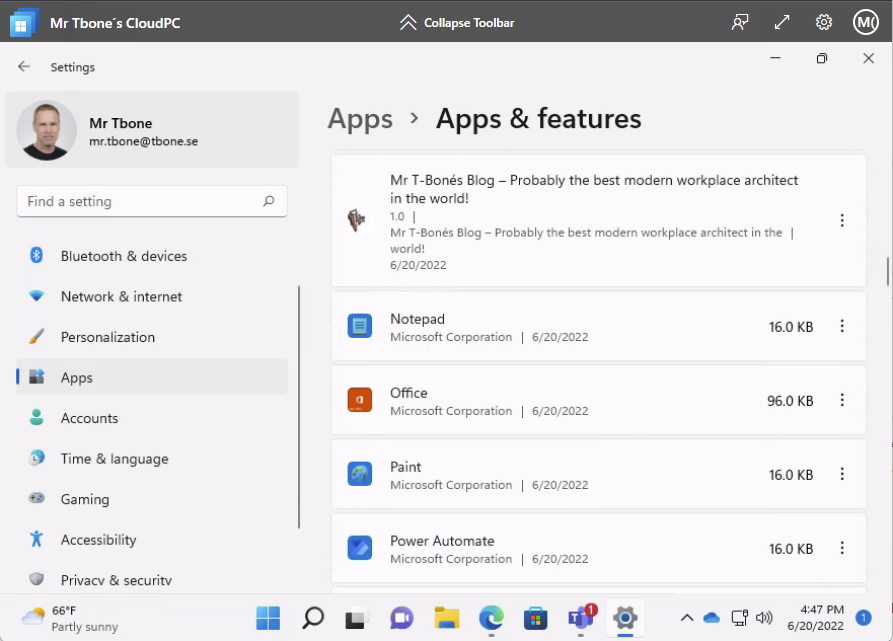Viewport: 893px width, 641px height.
Task: Open the clock and date
Action: [x=816, y=618]
